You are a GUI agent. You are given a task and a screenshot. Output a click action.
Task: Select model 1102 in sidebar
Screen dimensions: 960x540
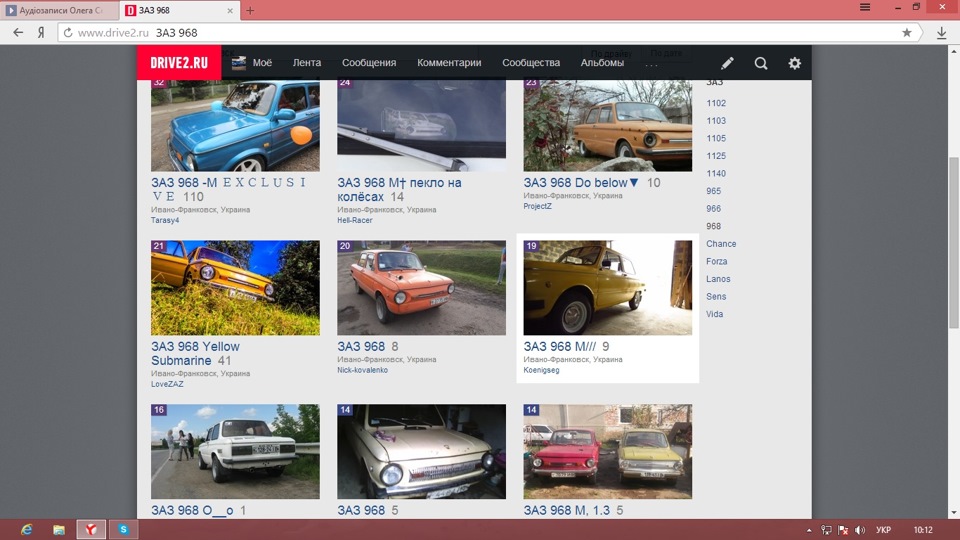coord(716,103)
